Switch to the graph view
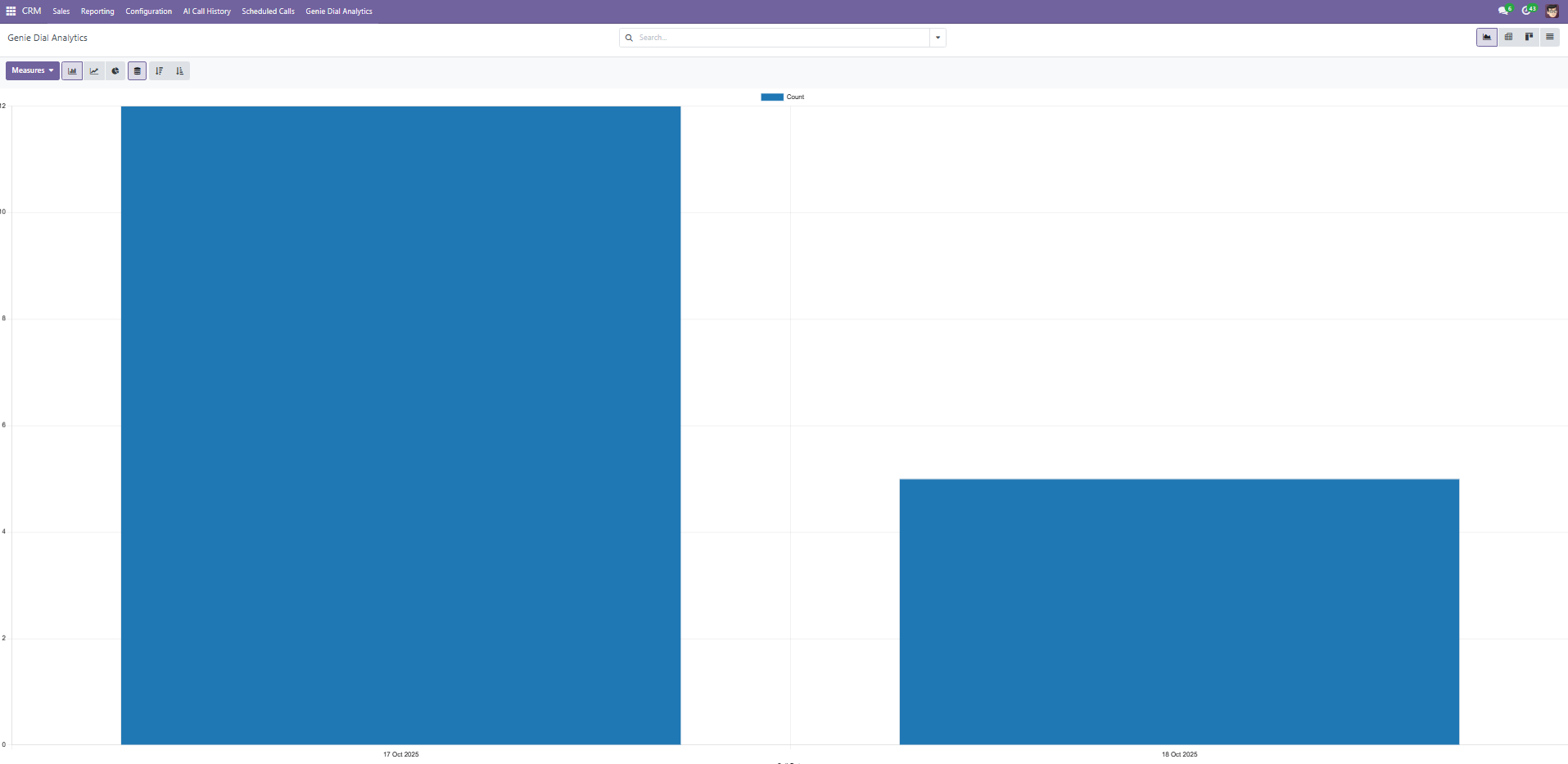Image resolution: width=1568 pixels, height=764 pixels. click(1487, 37)
